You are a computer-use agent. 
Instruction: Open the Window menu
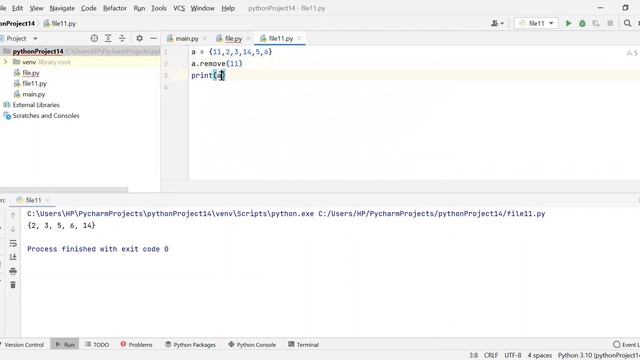[202, 8]
